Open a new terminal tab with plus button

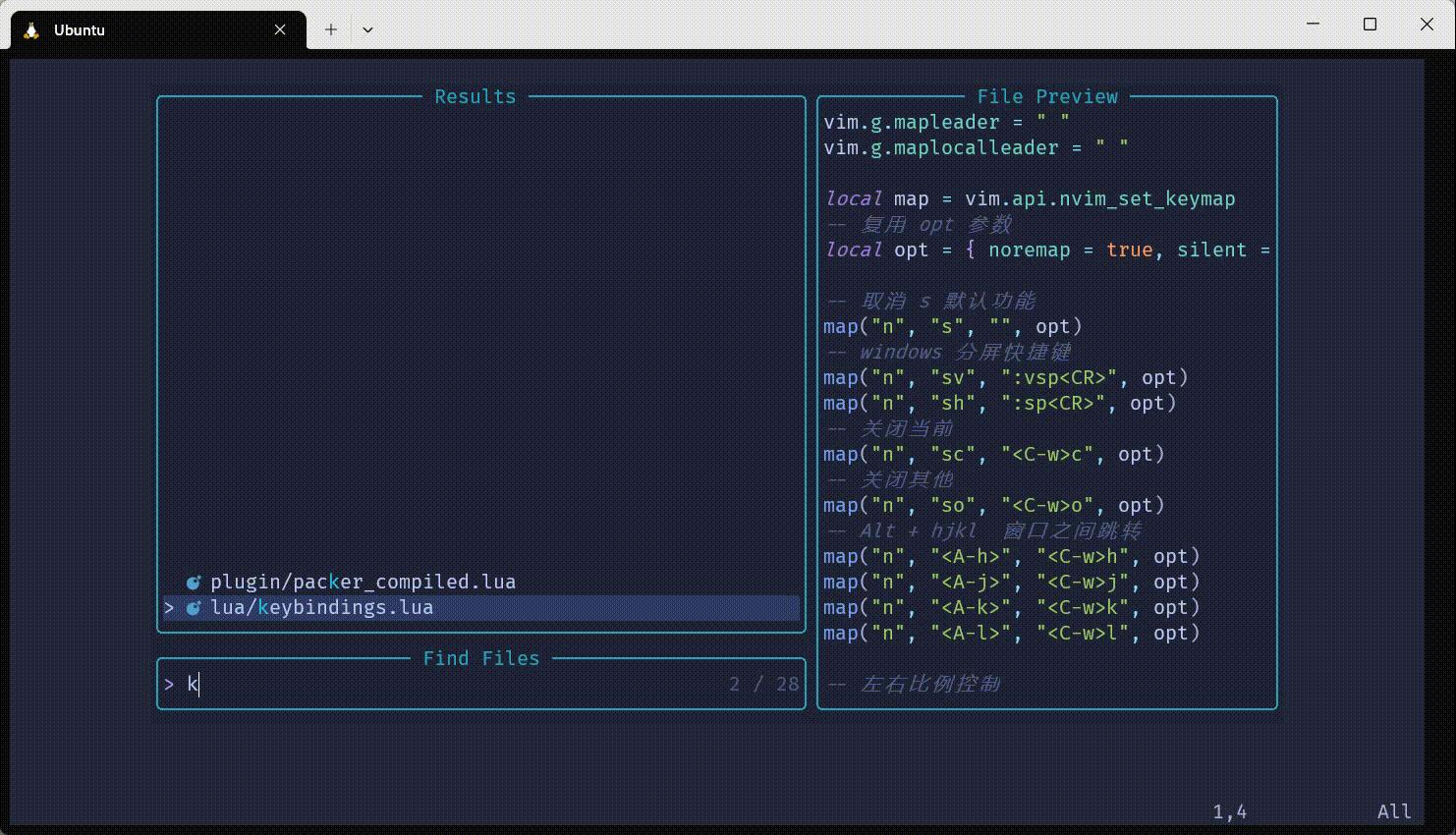(x=330, y=29)
